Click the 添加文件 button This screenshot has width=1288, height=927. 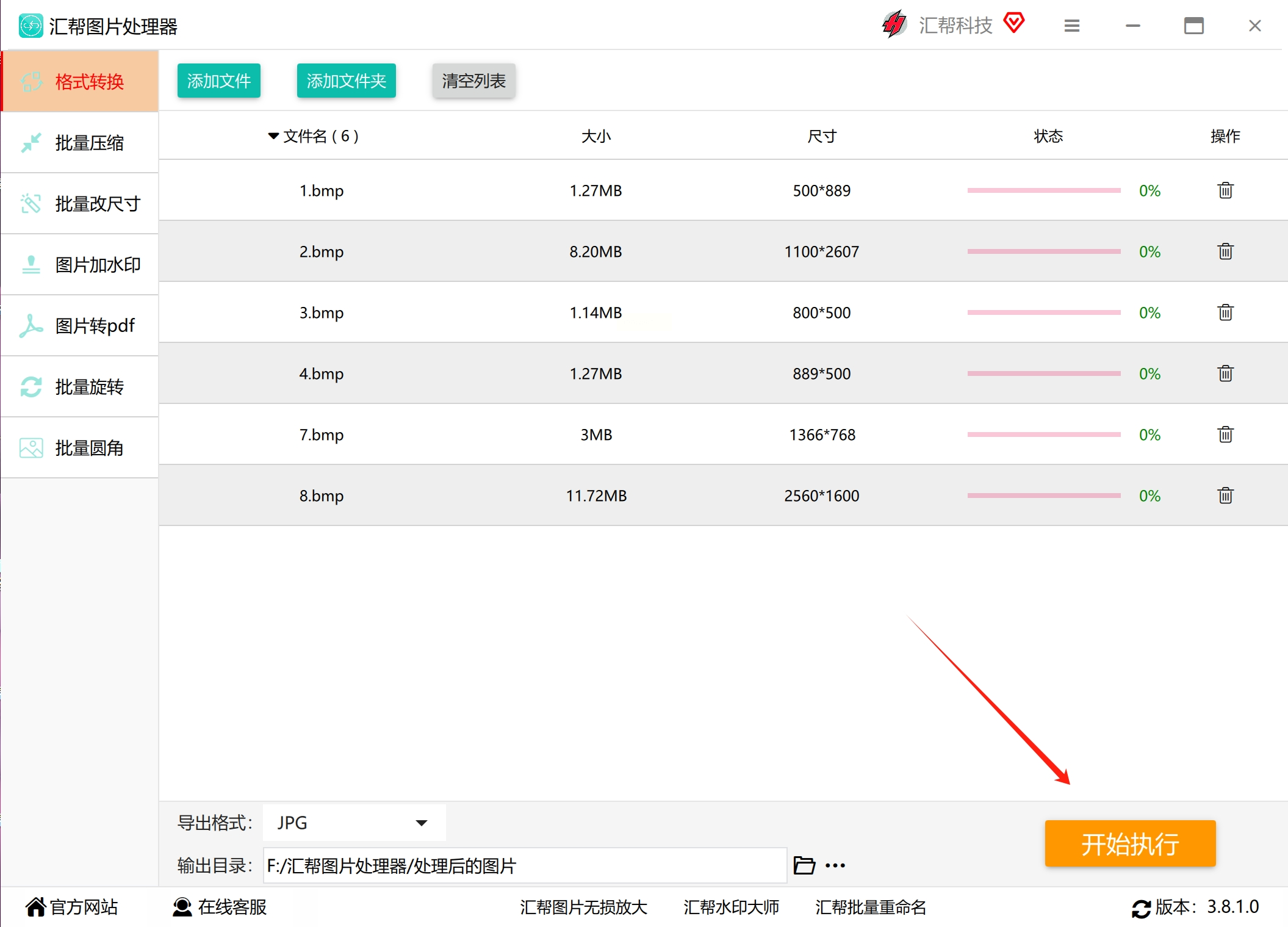tap(218, 81)
